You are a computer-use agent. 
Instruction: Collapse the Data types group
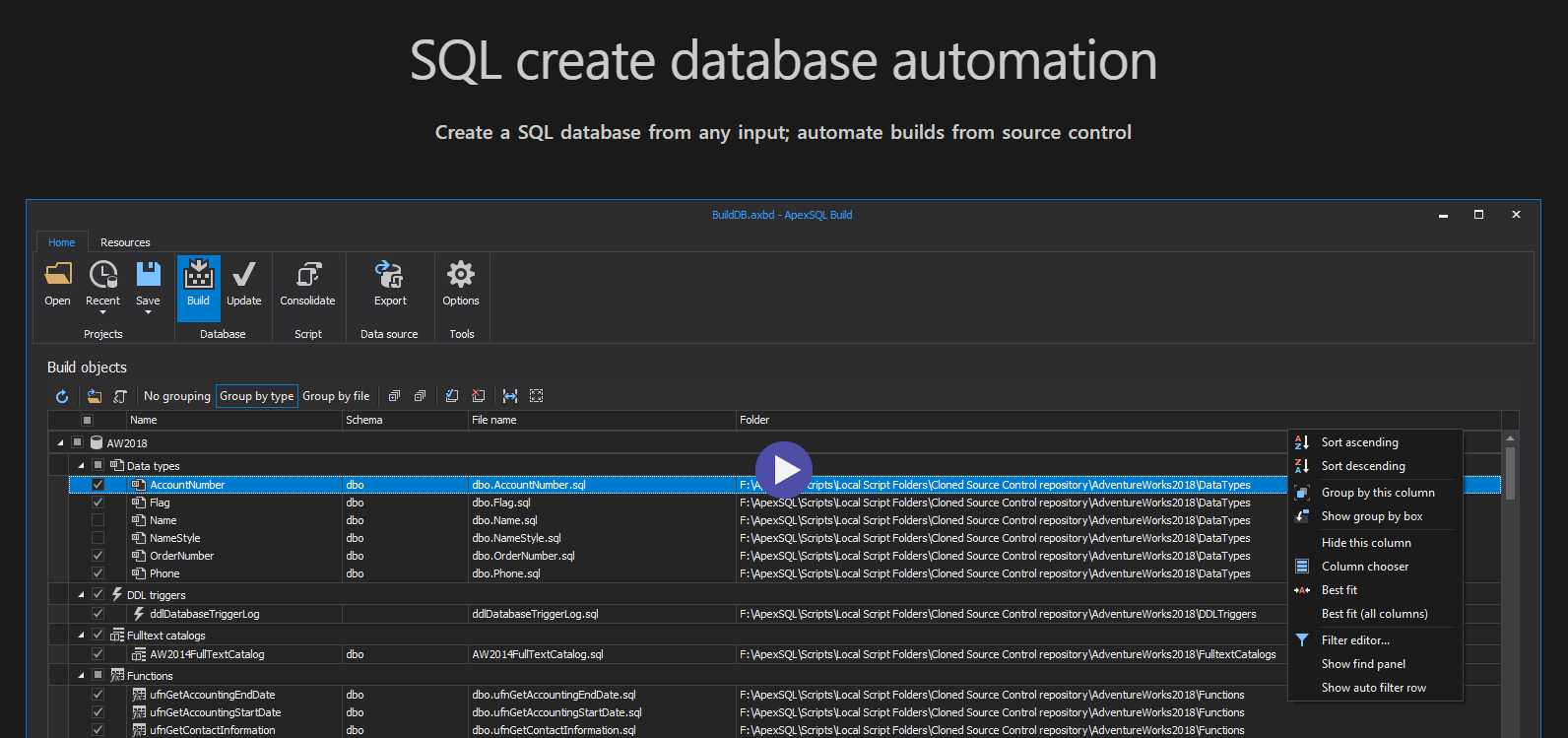pos(81,465)
